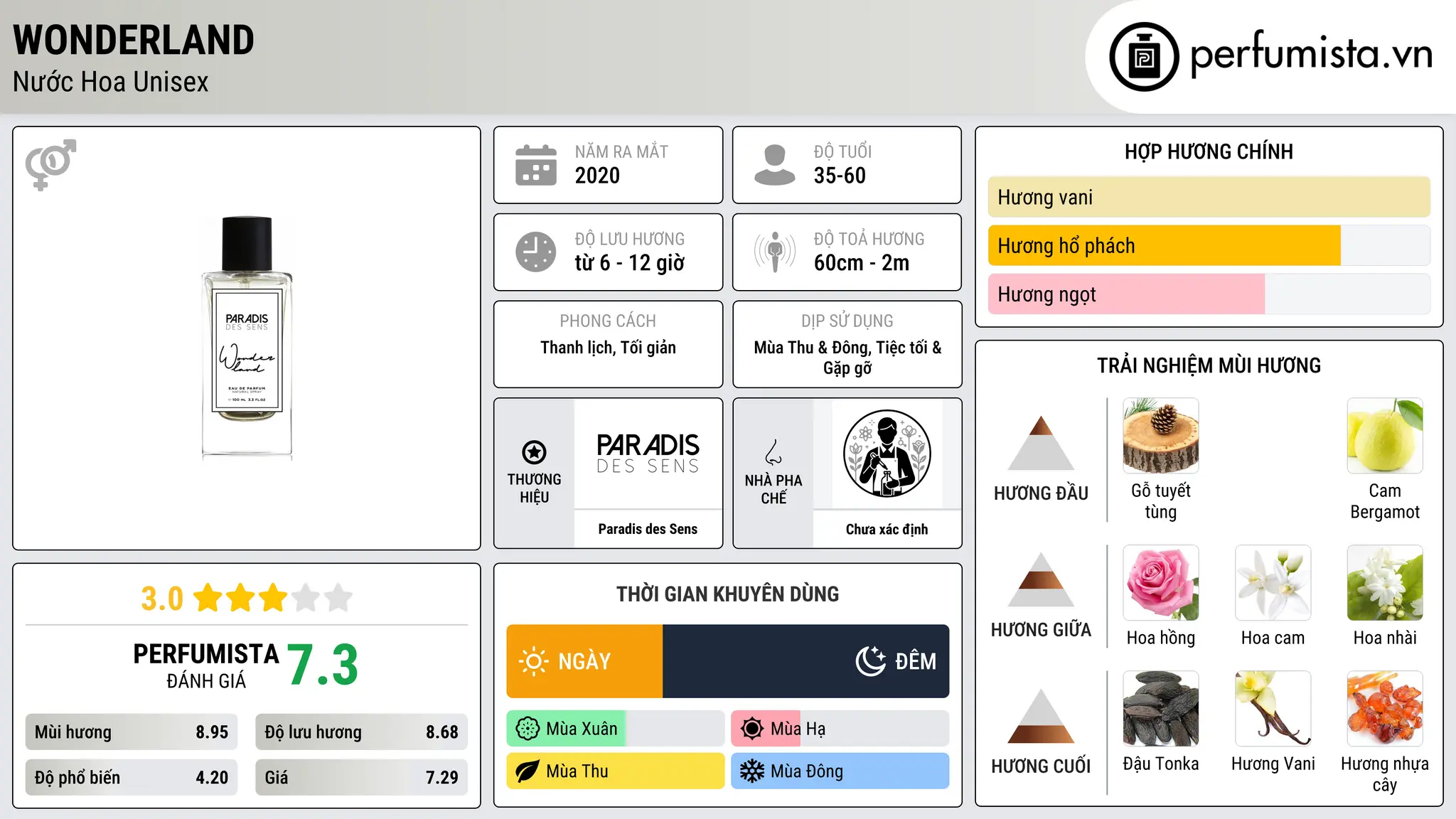Click the green 7.3 Perfumista score
This screenshot has height=819, width=1456.
323,665
